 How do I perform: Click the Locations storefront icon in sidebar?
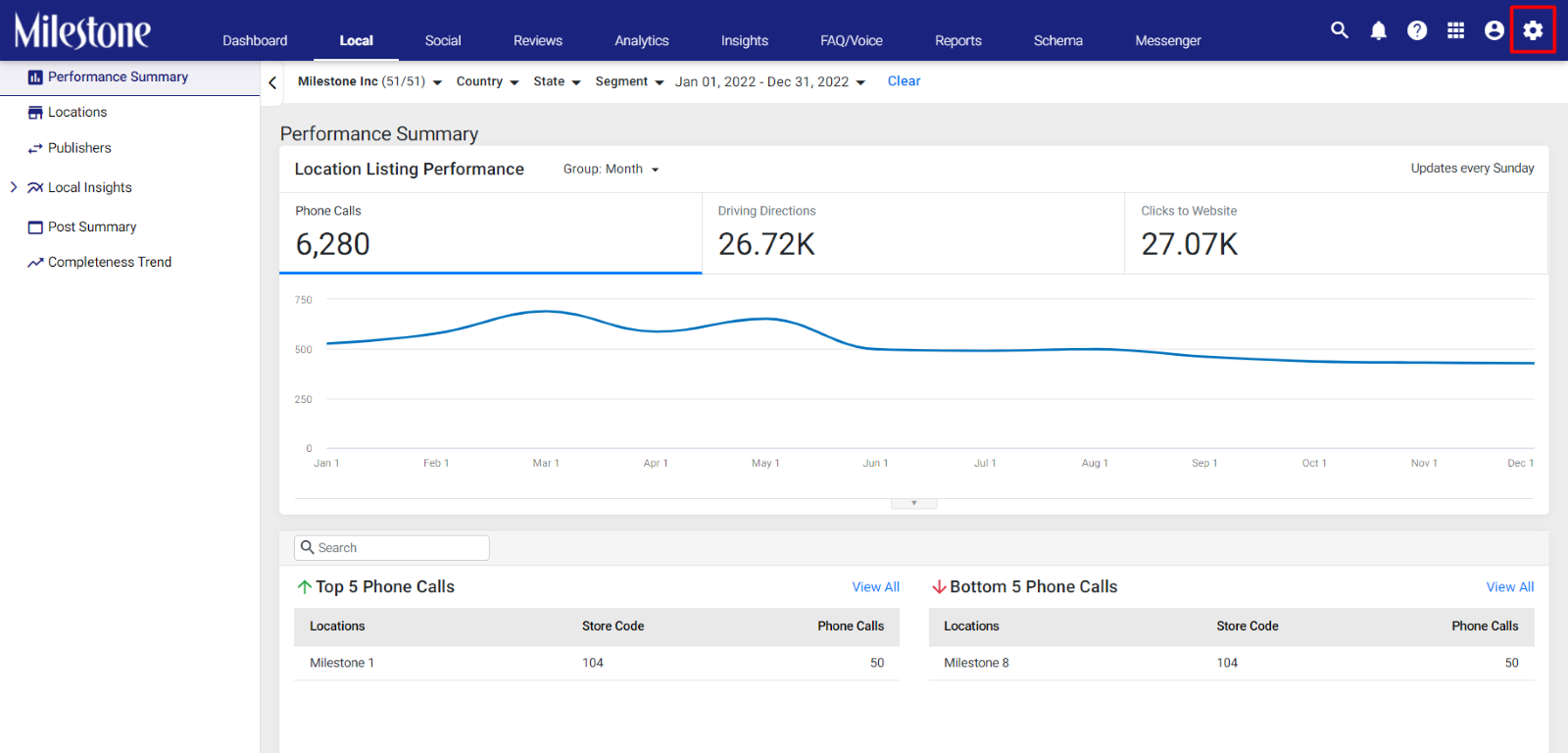(x=35, y=113)
